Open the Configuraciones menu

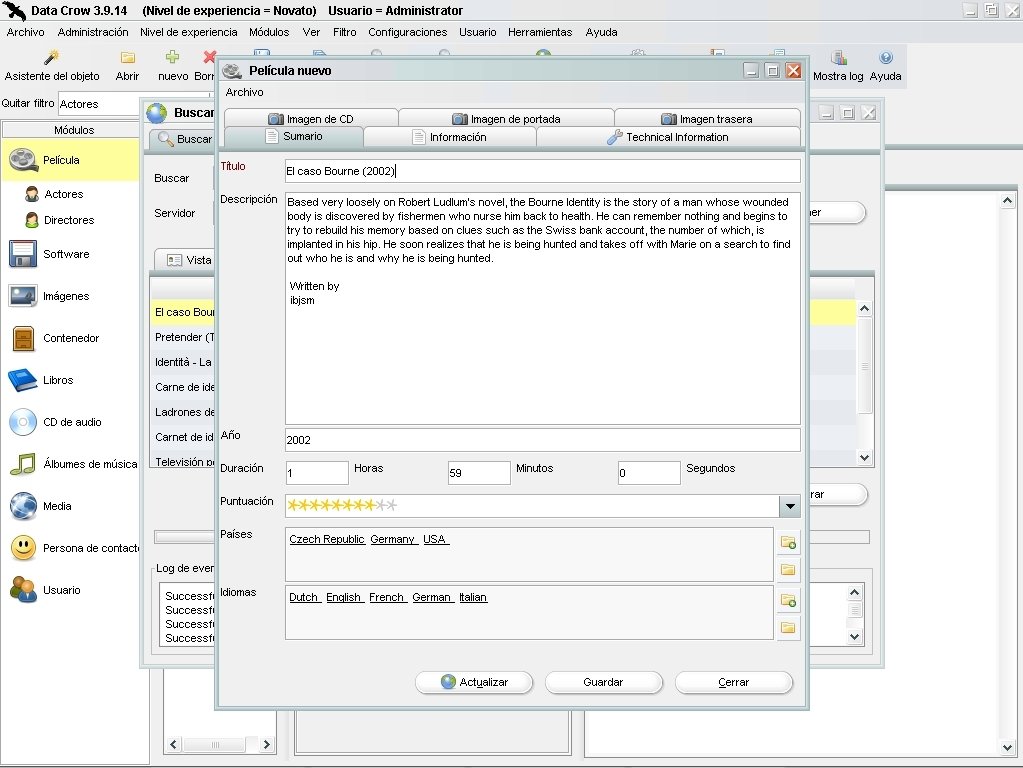click(x=408, y=32)
